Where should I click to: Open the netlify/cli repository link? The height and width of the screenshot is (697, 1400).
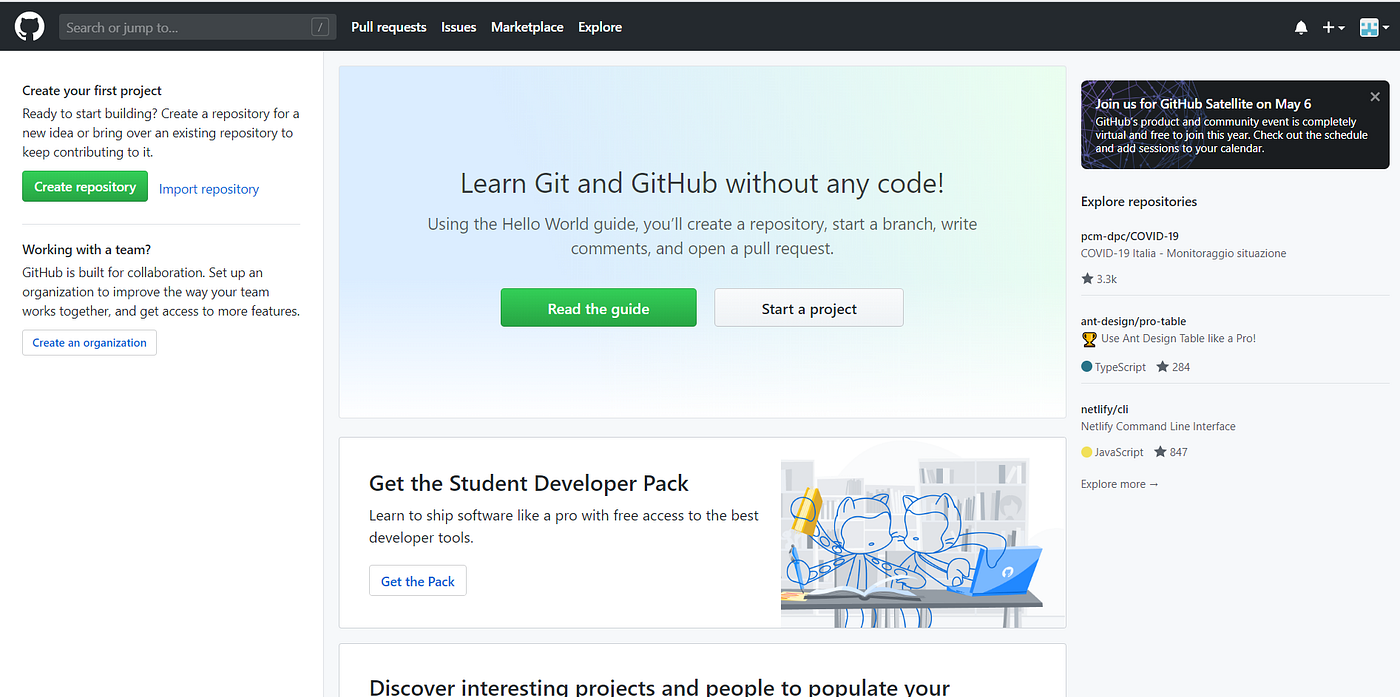click(1104, 408)
